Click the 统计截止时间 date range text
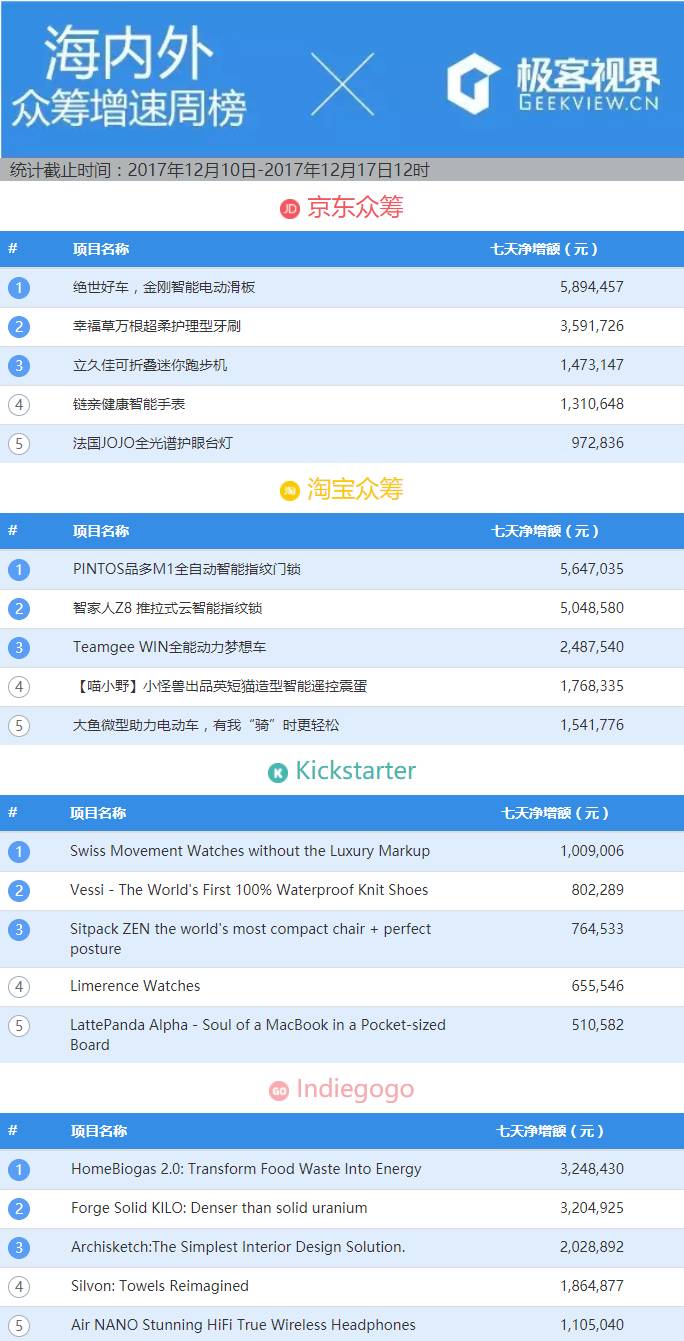Screen dimensions: 684x1341 pyautogui.click(x=219, y=170)
